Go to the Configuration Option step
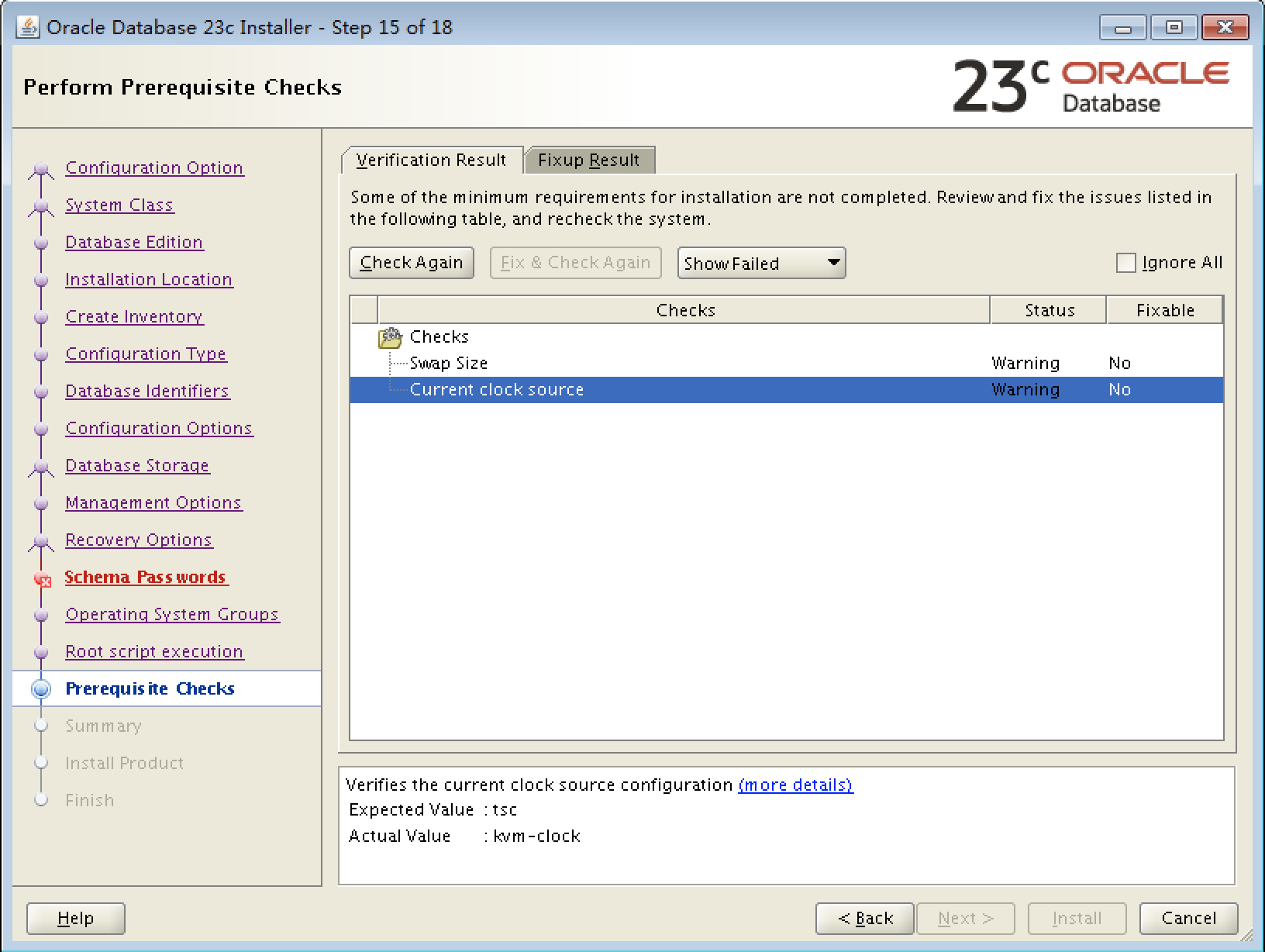 coord(155,168)
